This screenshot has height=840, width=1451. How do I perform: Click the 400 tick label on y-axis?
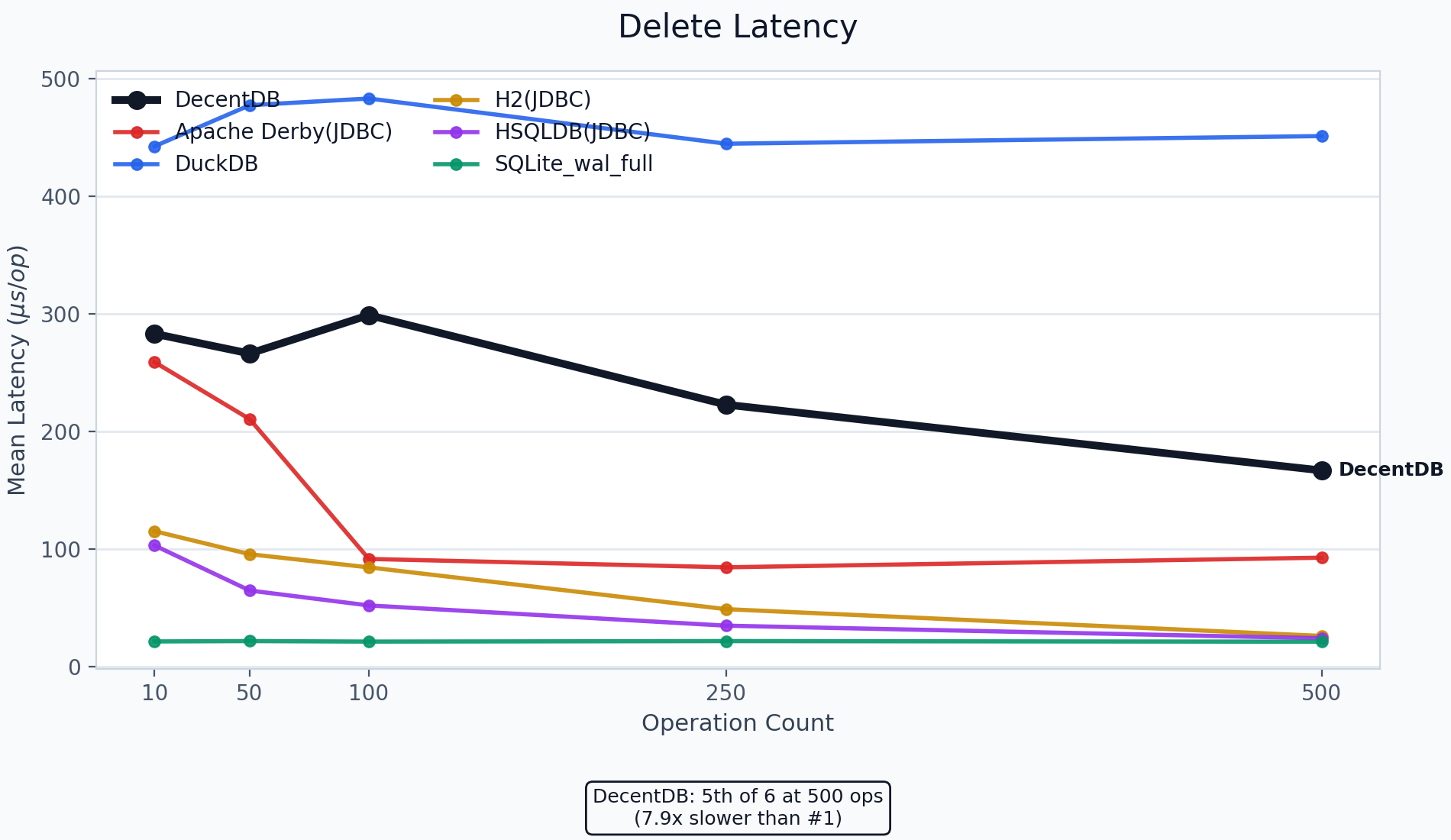click(x=63, y=197)
